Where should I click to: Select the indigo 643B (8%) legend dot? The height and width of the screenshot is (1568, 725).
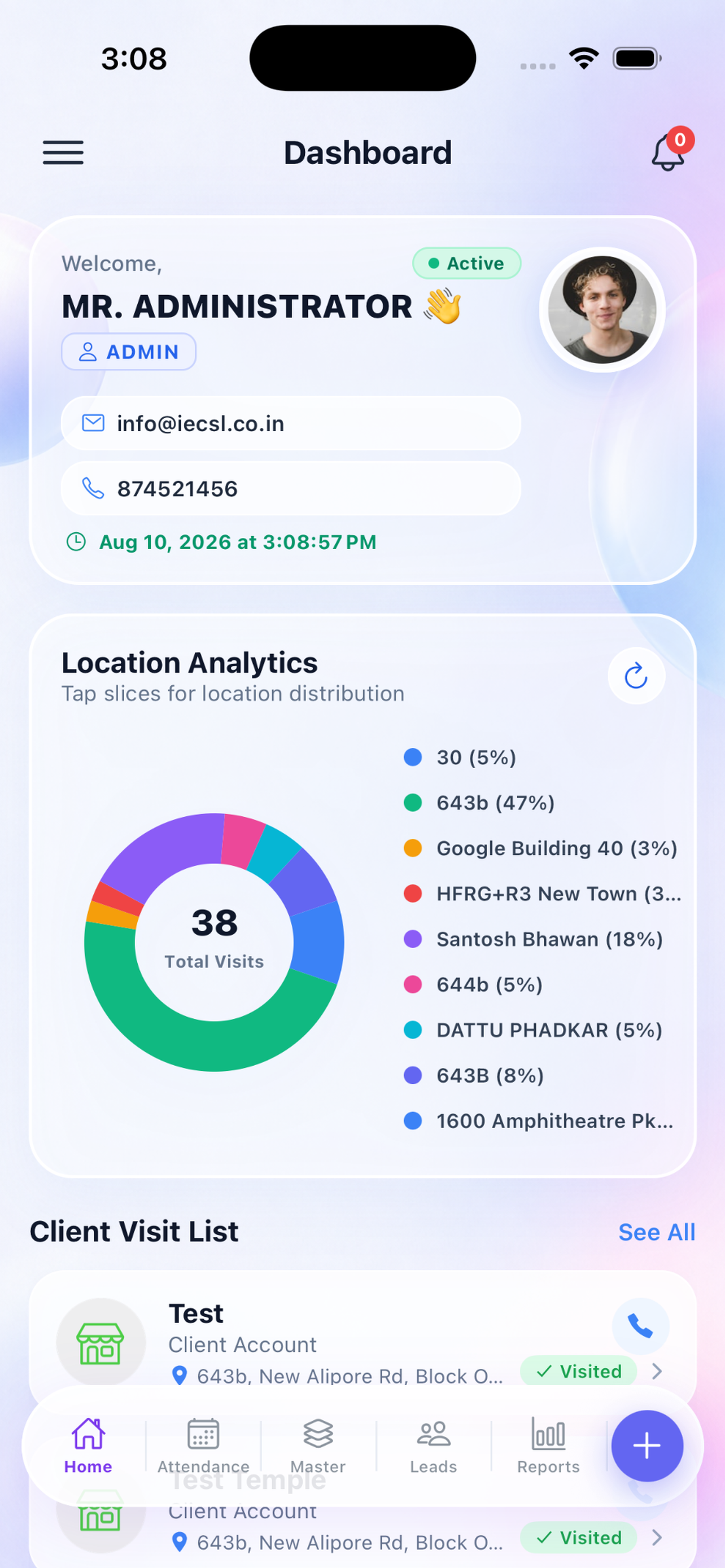(413, 1076)
